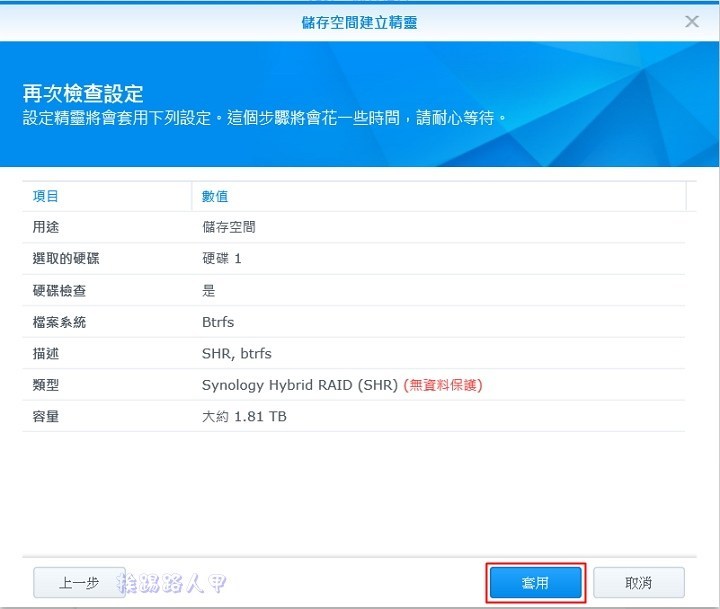Select the 描述 row label
The image size is (720, 609).
pyautogui.click(x=46, y=353)
